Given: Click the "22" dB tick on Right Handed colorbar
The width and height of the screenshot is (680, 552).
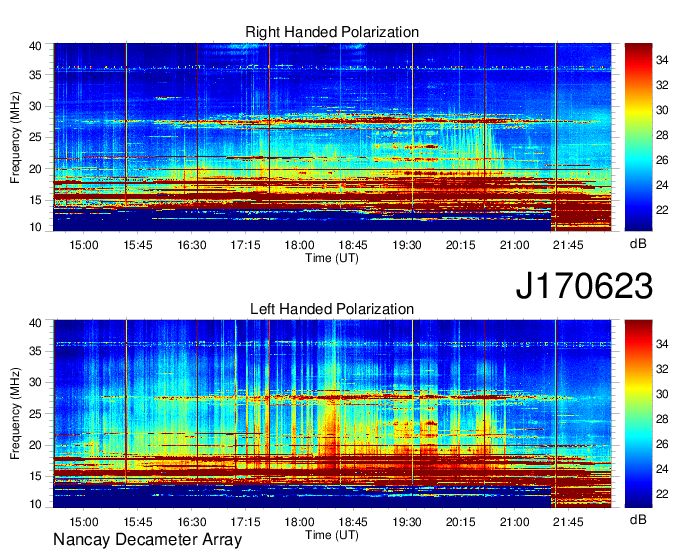Looking at the screenshot, I should tap(662, 210).
